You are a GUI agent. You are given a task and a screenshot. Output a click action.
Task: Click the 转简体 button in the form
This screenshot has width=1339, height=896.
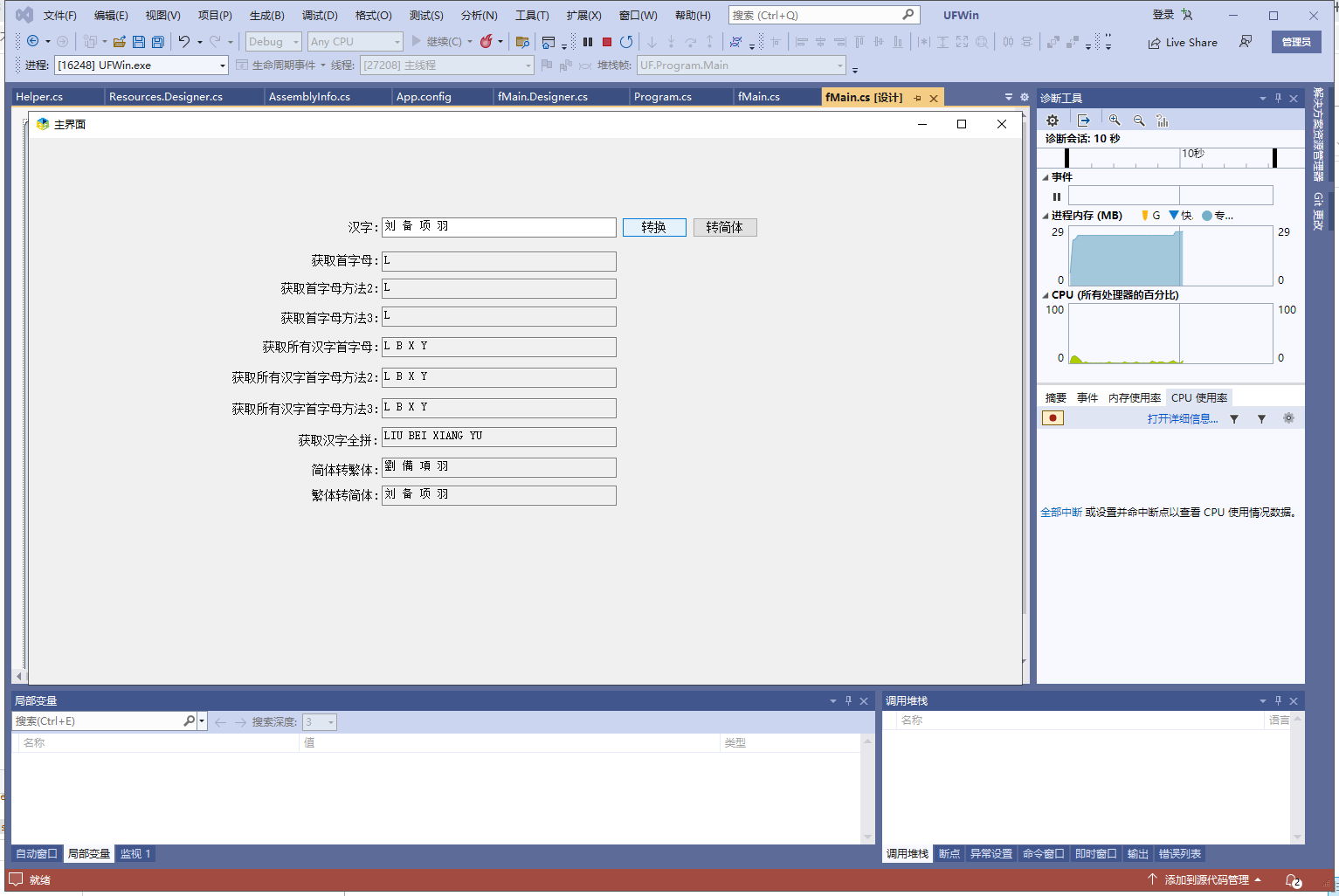[725, 227]
